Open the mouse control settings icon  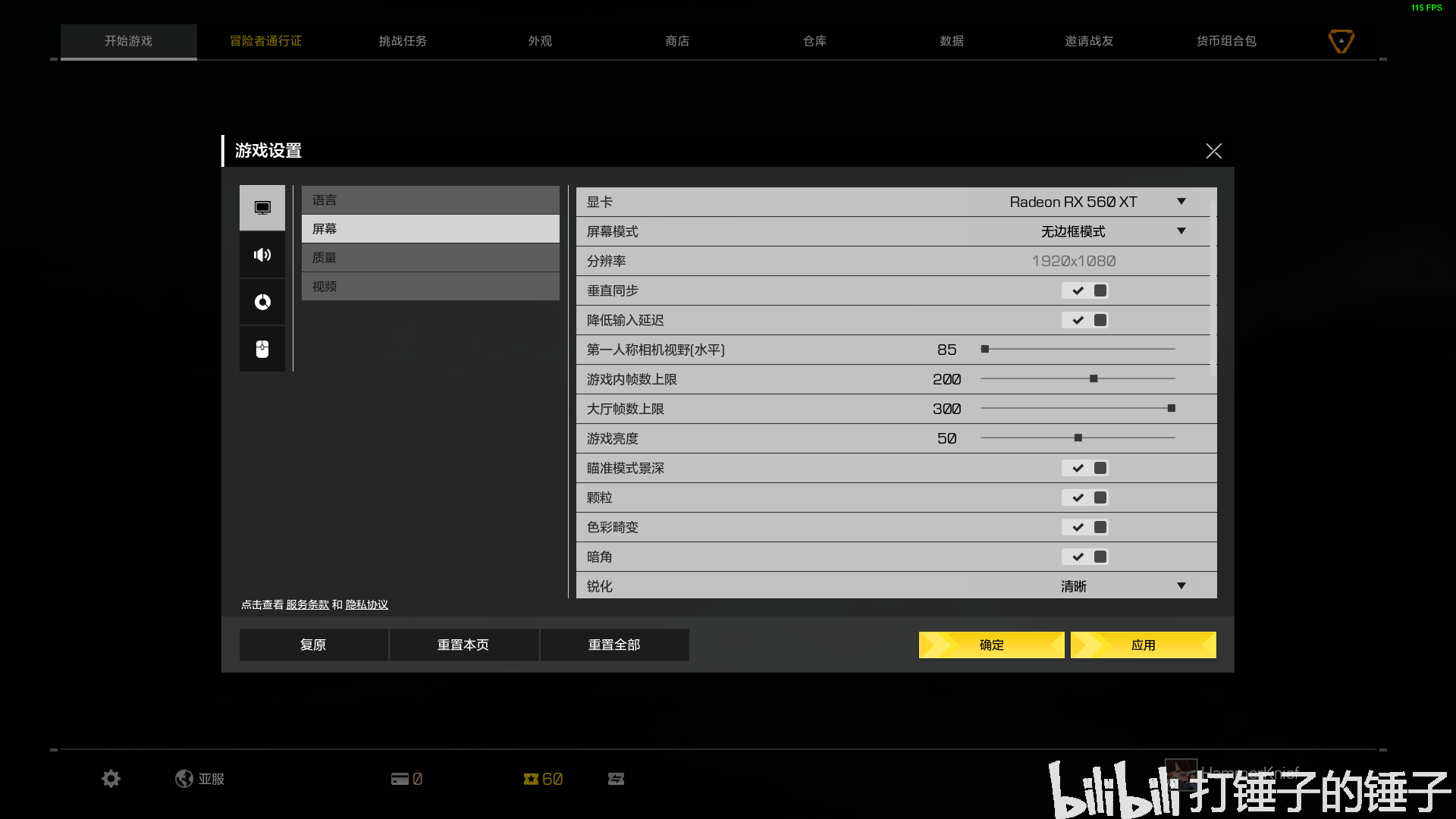[x=262, y=349]
